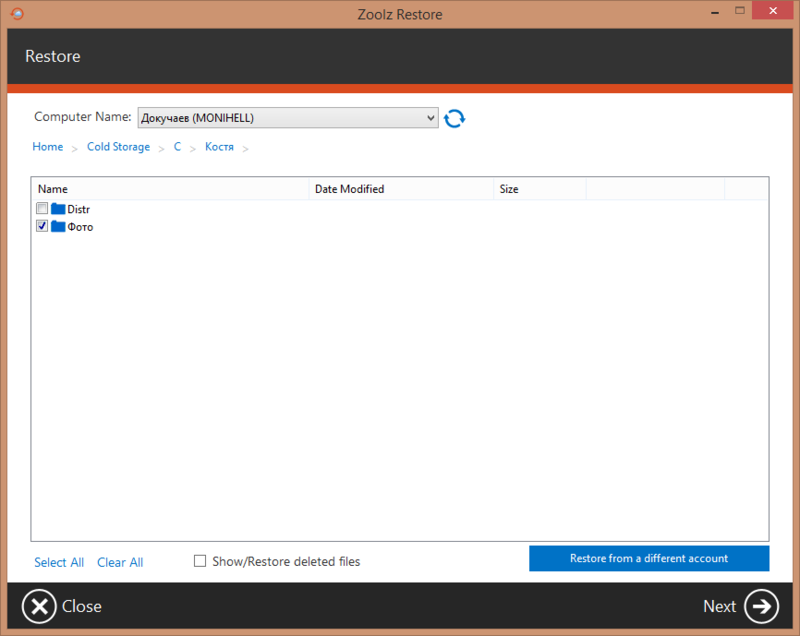Click the Distr folder icon
800x636 pixels.
[58, 209]
